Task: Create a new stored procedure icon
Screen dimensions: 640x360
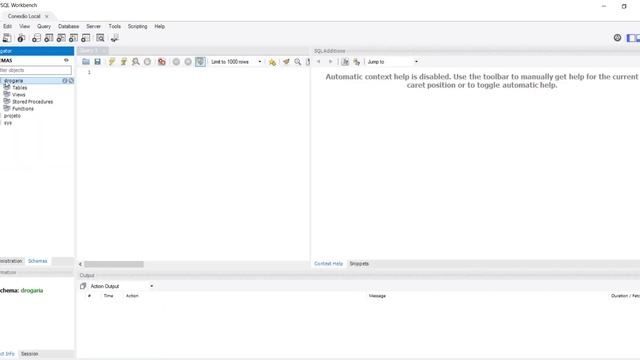Action: coord(73,38)
